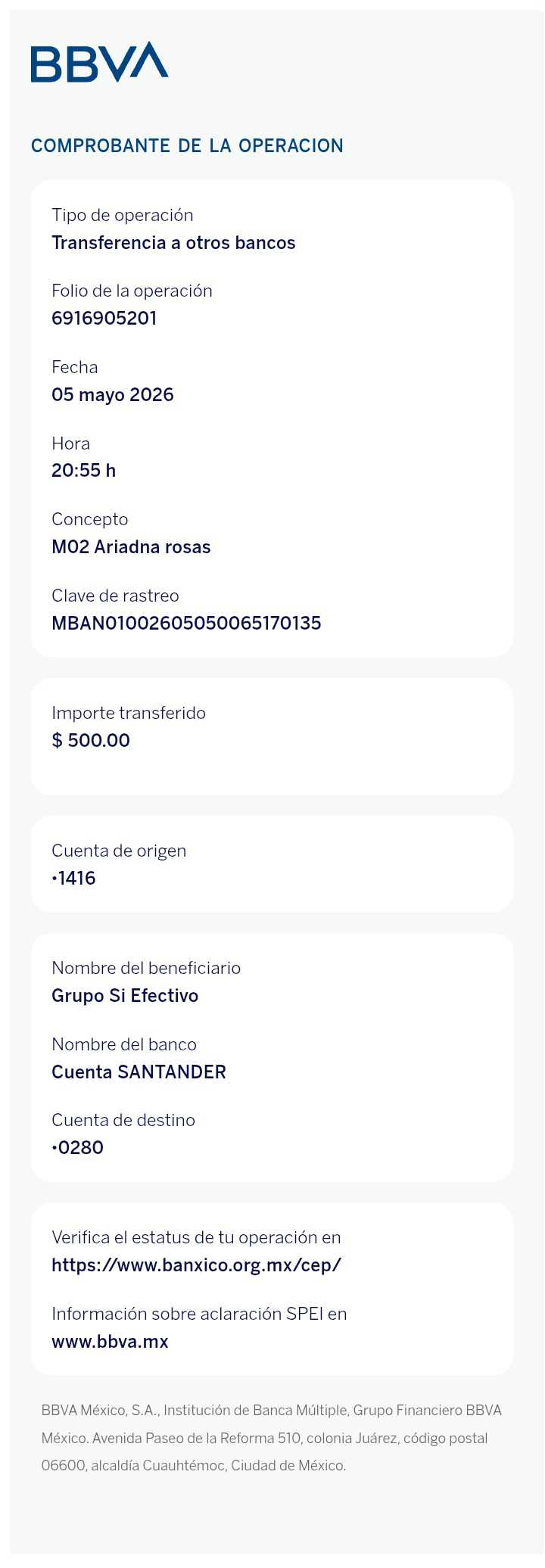Click the origin account •1416

click(73, 878)
